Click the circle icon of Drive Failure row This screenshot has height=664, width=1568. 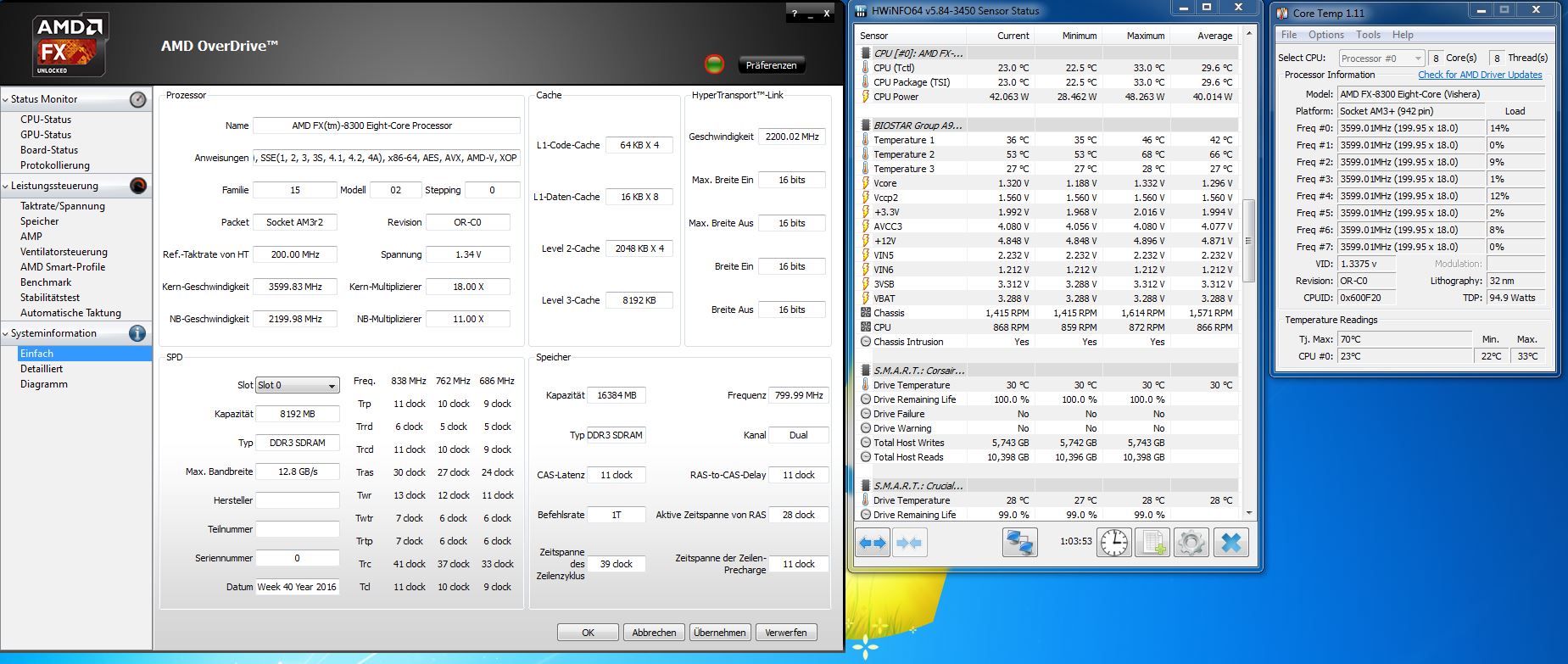pos(866,414)
